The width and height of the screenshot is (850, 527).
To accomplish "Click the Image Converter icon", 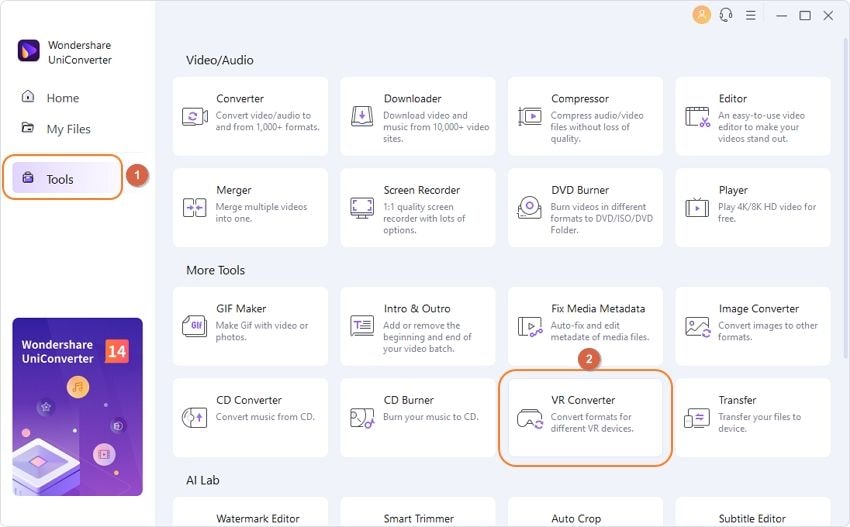I will (x=698, y=326).
